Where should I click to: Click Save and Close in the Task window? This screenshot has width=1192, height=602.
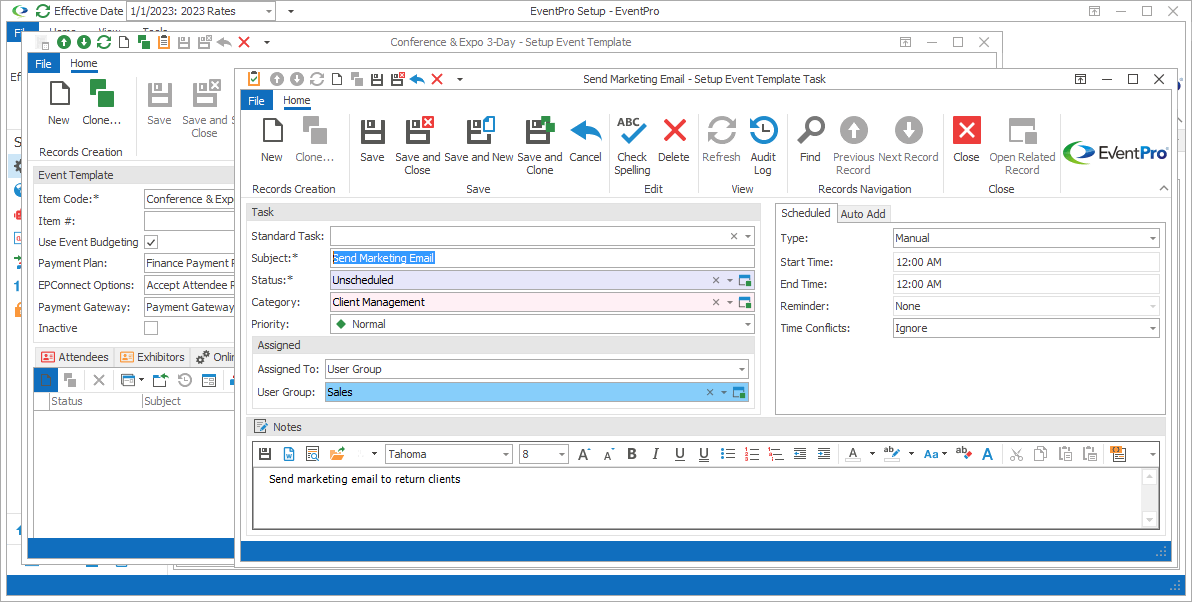point(417,146)
